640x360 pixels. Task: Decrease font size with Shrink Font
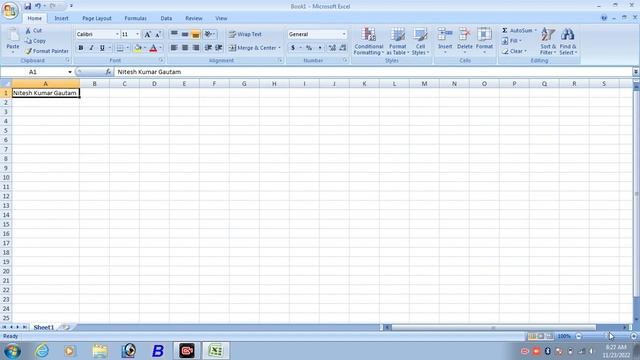(x=158, y=34)
